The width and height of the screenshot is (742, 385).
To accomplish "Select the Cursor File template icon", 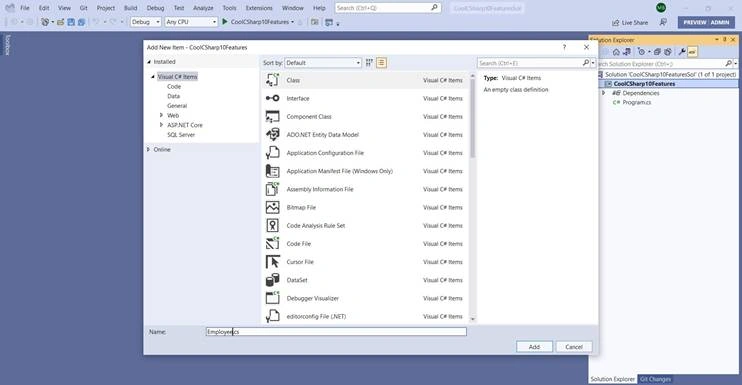I will click(272, 262).
